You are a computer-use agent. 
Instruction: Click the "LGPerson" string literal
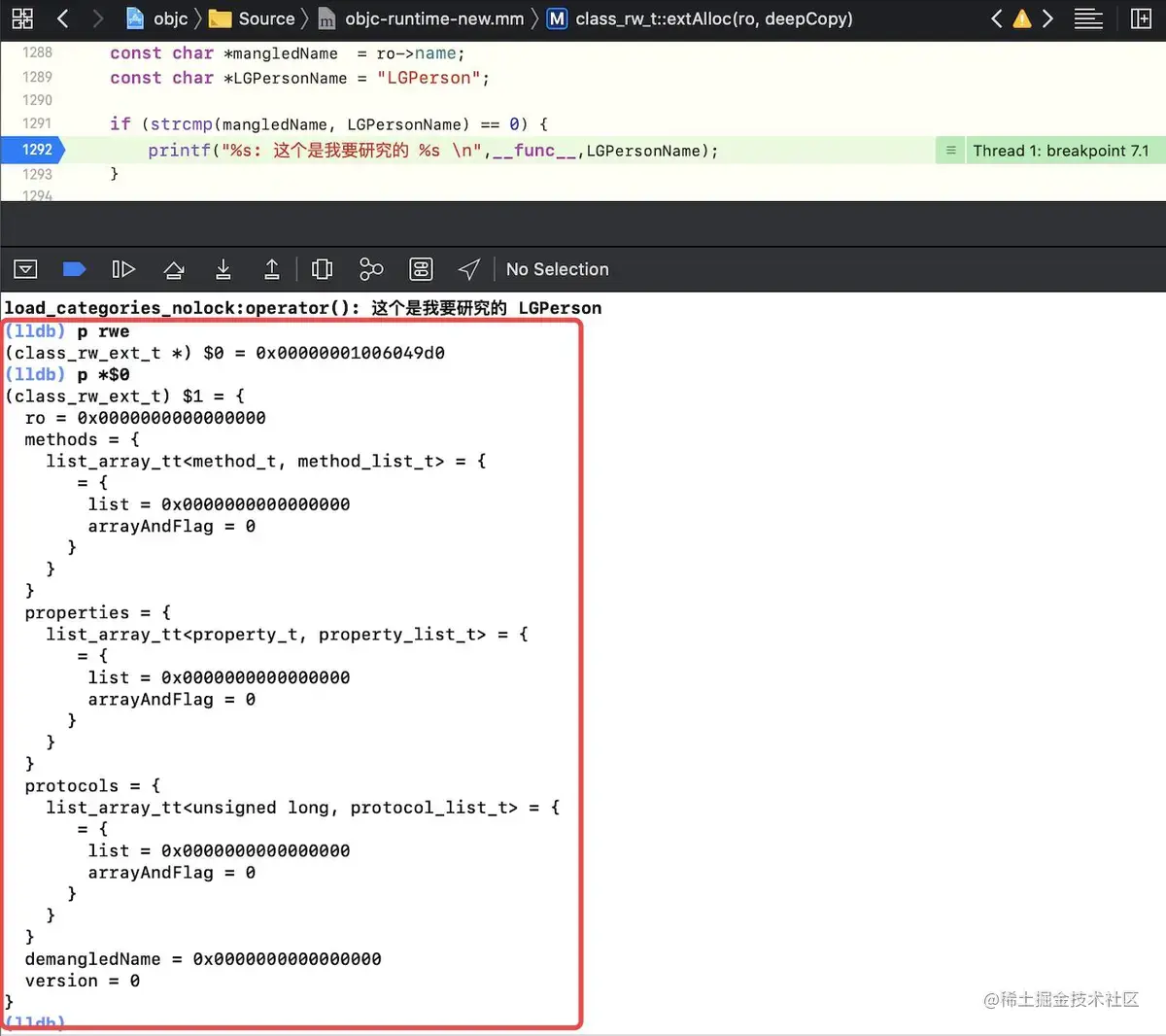(x=429, y=78)
